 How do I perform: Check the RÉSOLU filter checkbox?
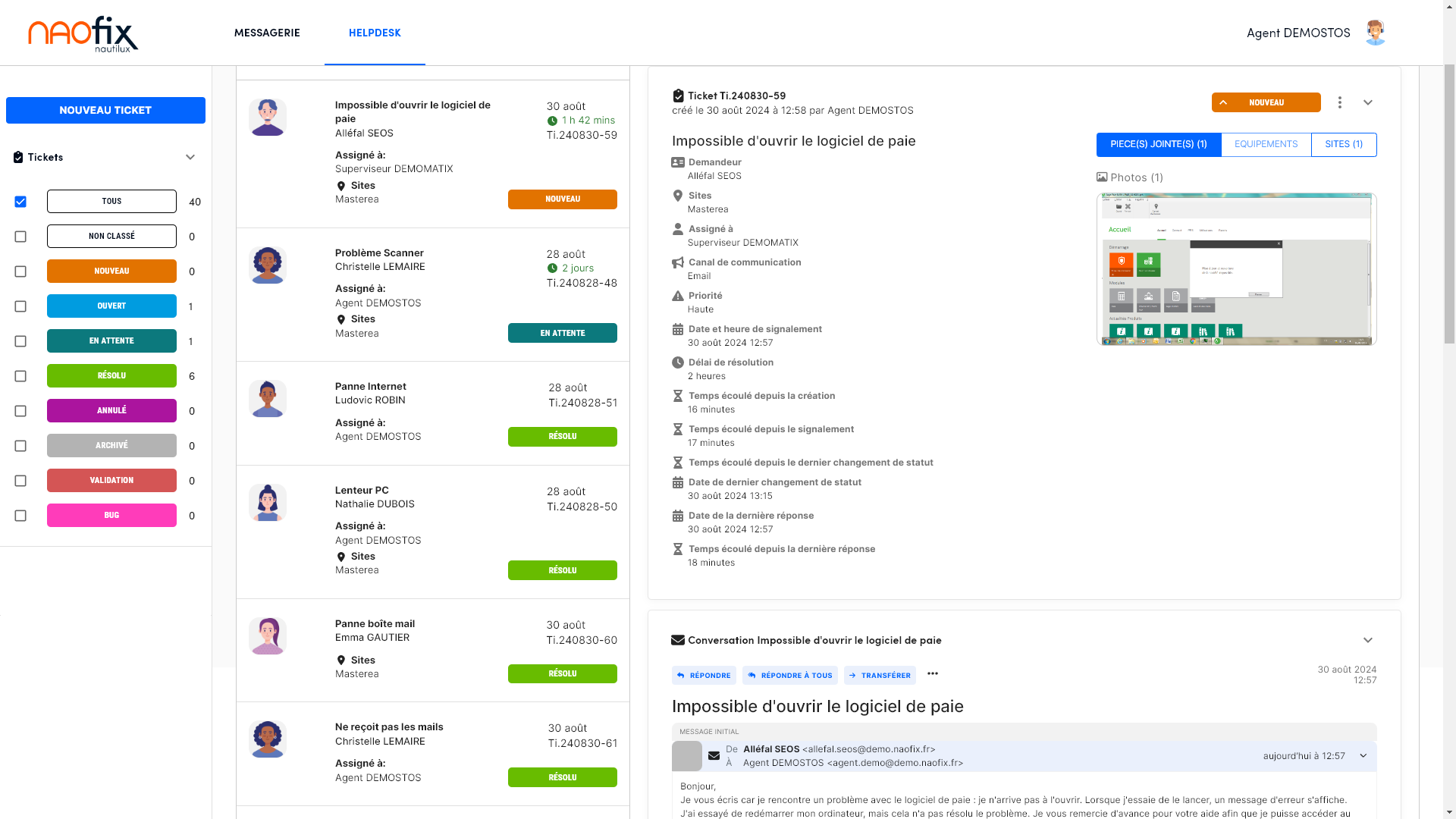20,375
